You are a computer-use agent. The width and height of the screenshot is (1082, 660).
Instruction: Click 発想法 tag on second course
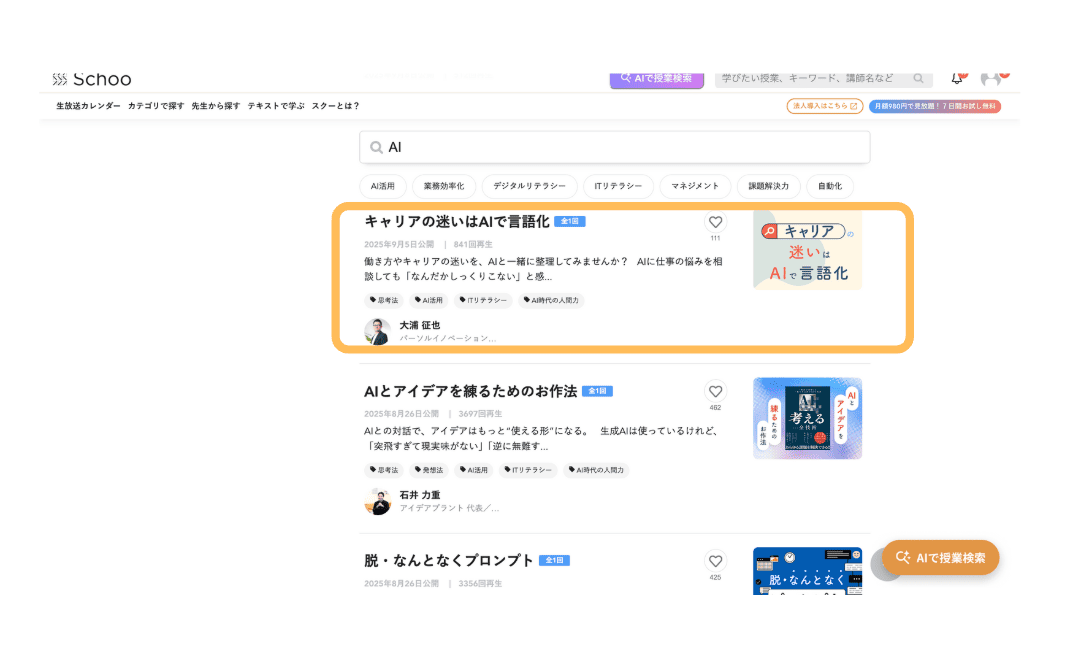(x=431, y=470)
